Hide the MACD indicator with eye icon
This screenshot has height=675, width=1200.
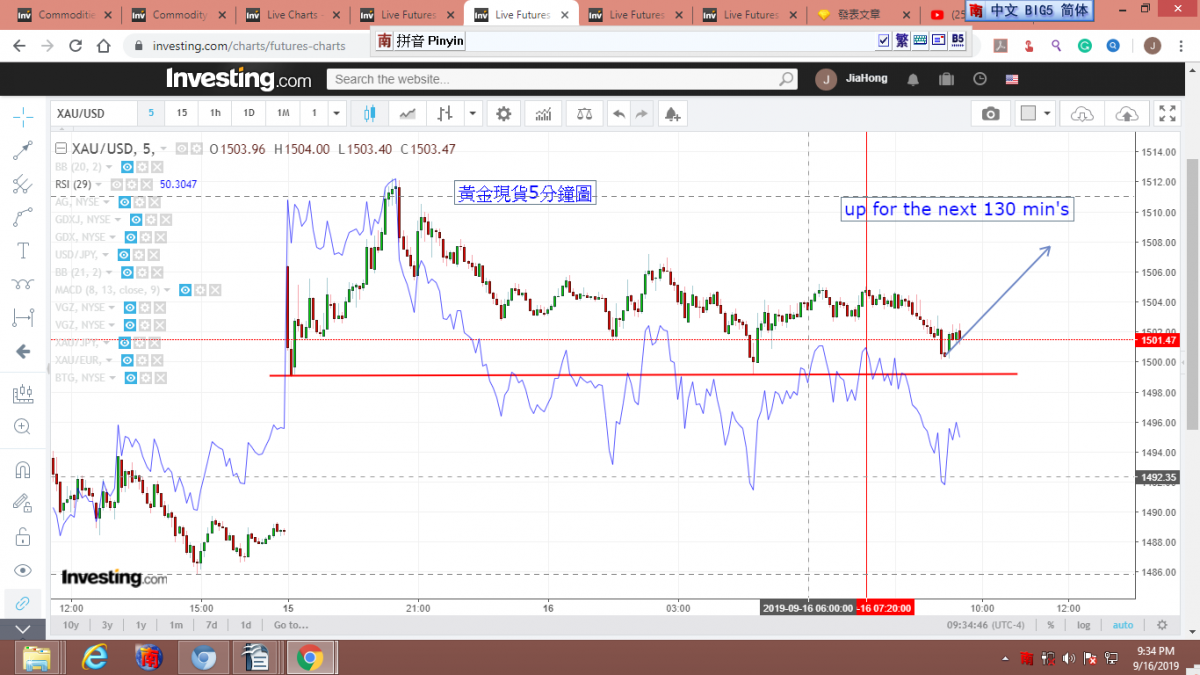click(x=184, y=290)
